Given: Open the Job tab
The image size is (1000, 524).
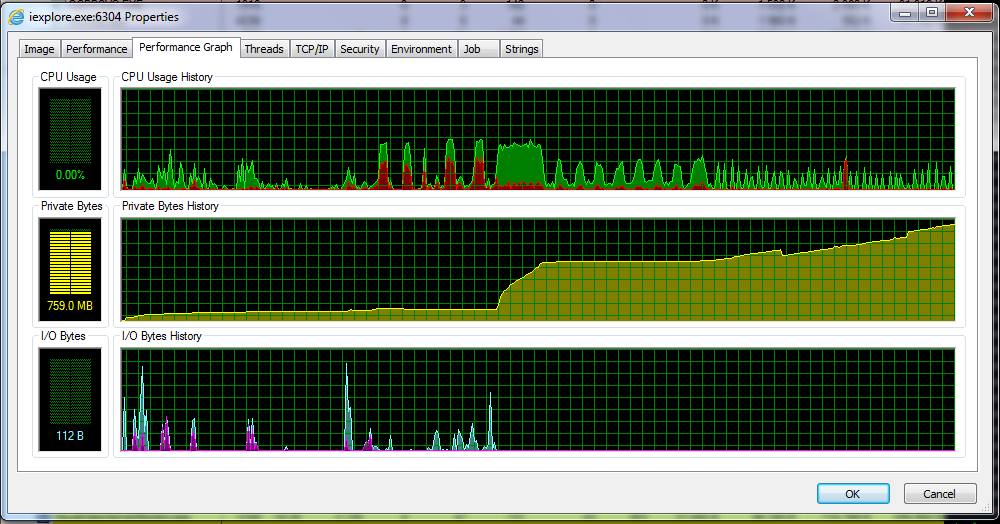Looking at the screenshot, I should [478, 49].
